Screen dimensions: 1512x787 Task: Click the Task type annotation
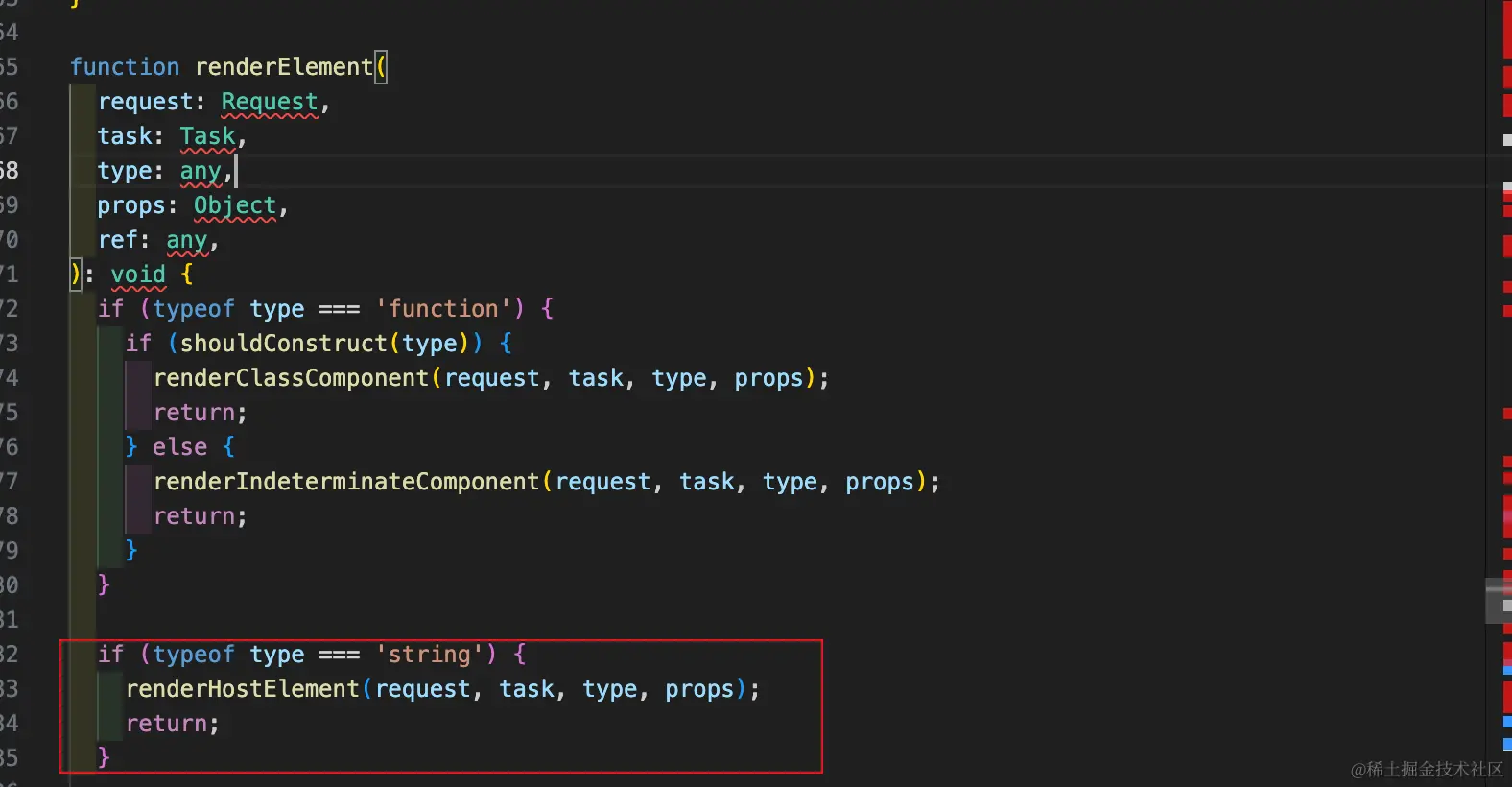[x=207, y=136]
